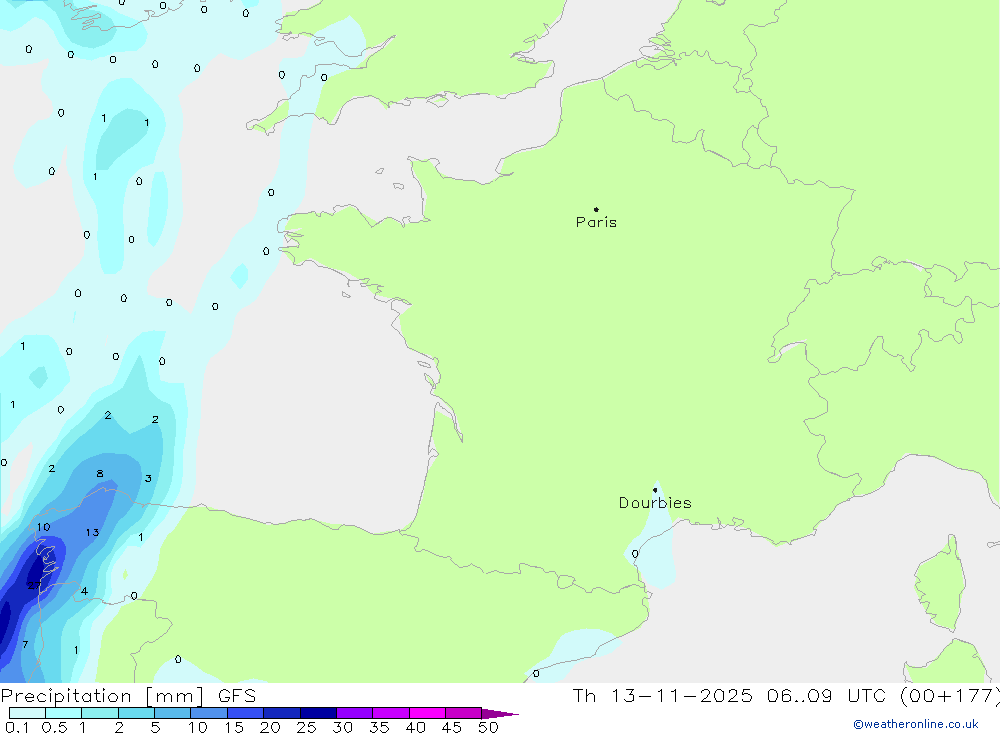Viewport: 1000px width, 733px height.
Task: Click the over-50 legend arrow tip
Action: tap(499, 714)
